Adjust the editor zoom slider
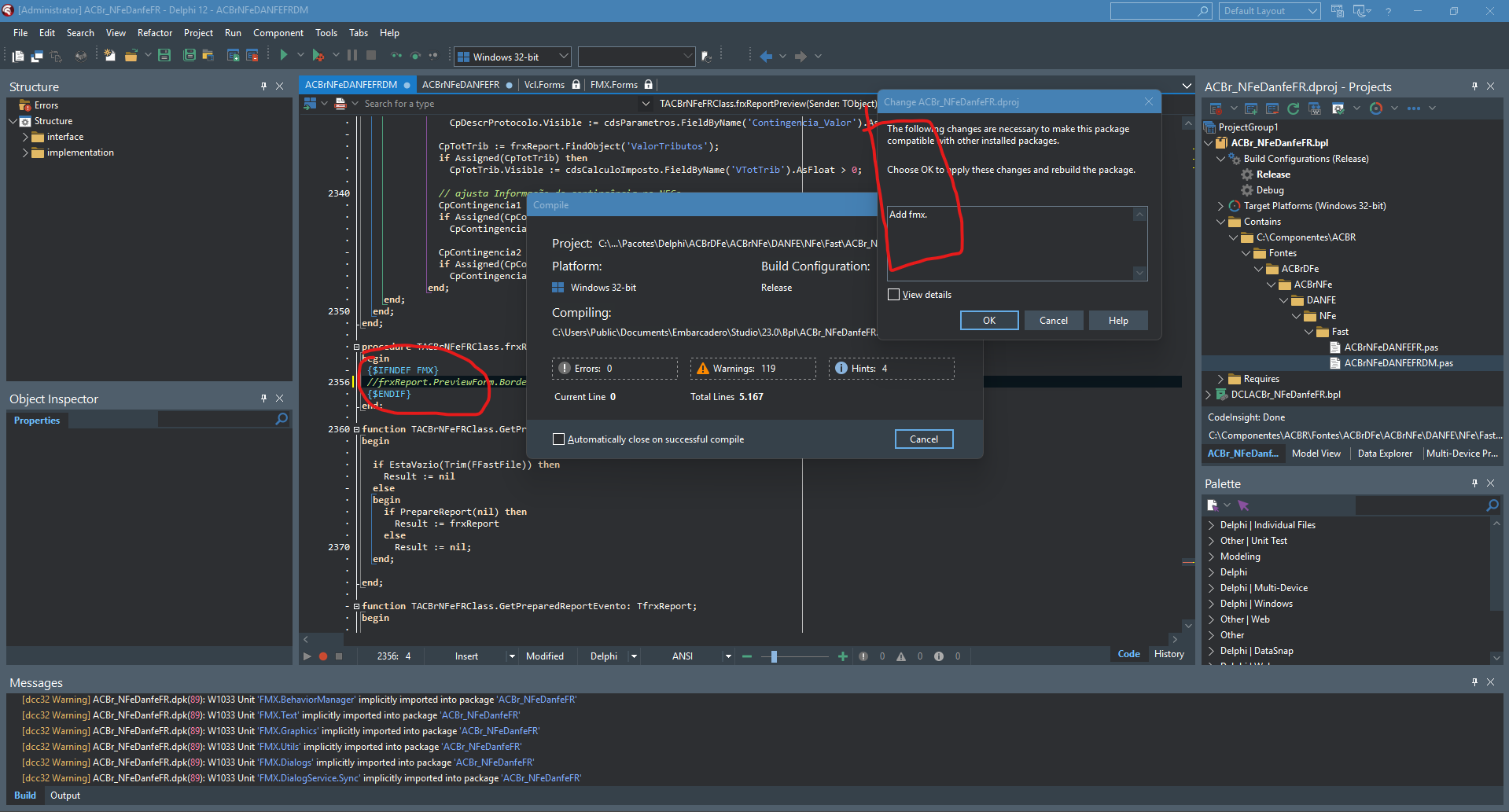This screenshot has width=1509, height=812. point(774,656)
